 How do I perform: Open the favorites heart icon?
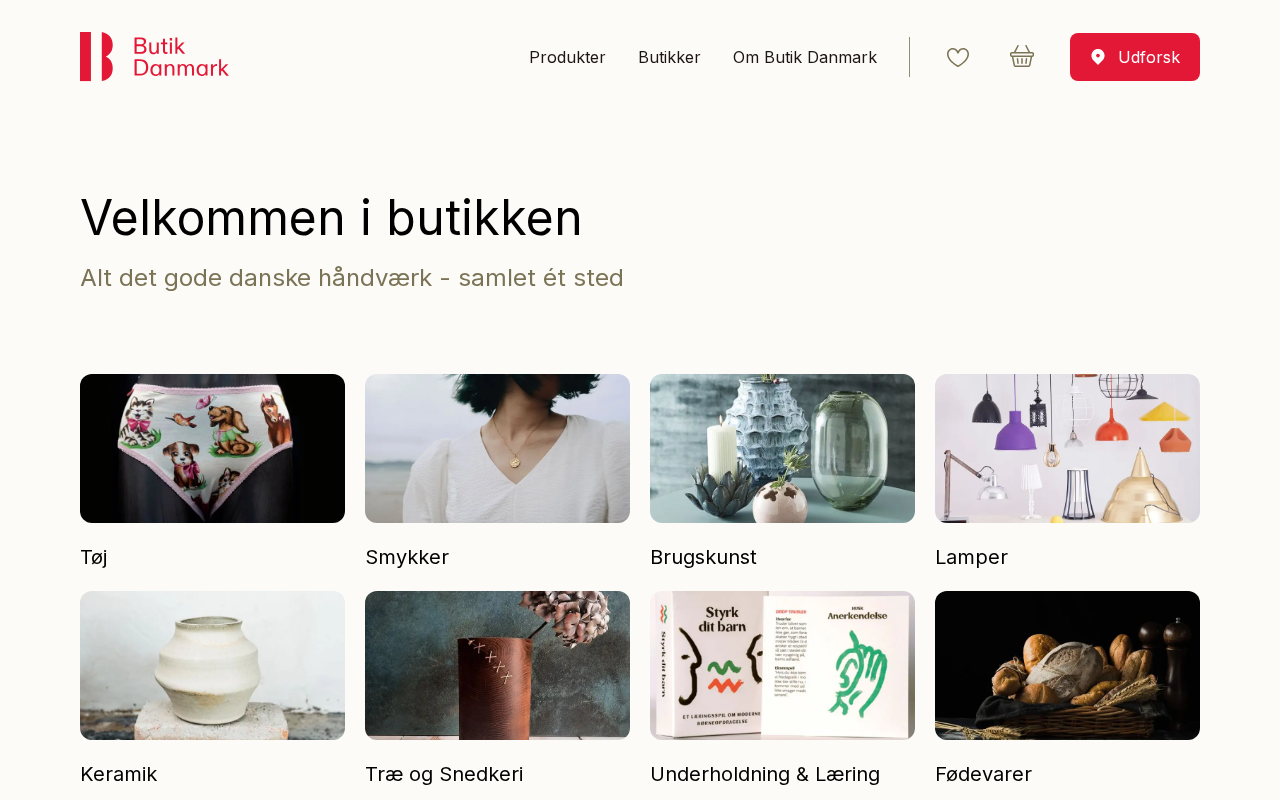point(958,57)
